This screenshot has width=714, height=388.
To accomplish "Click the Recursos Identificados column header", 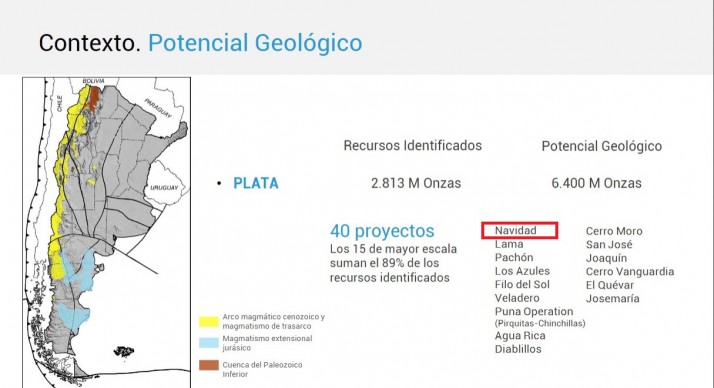I will pyautogui.click(x=413, y=146).
